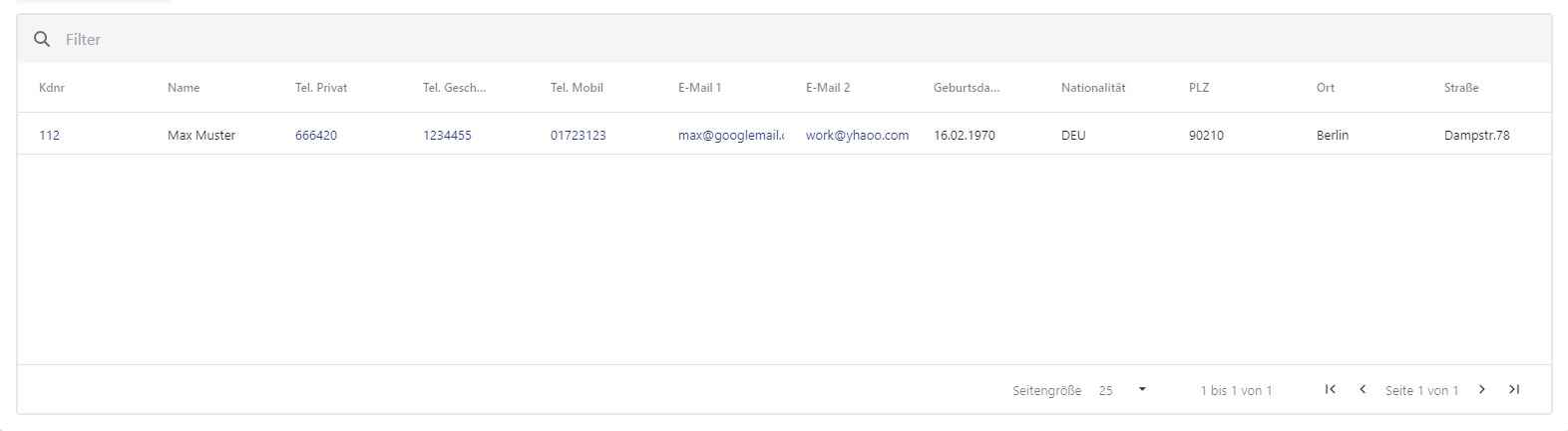1568x431 pixels.
Task: Call private number 666420
Action: tap(316, 135)
